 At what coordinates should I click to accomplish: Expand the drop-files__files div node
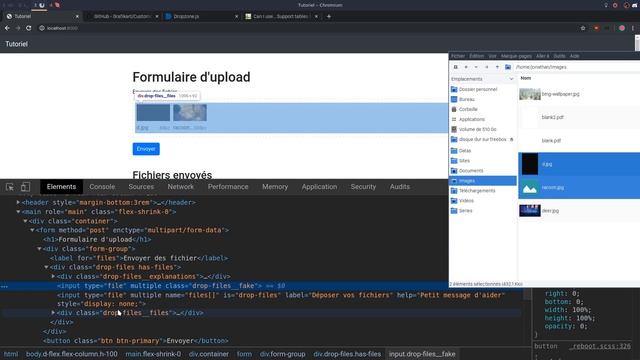click(53, 313)
